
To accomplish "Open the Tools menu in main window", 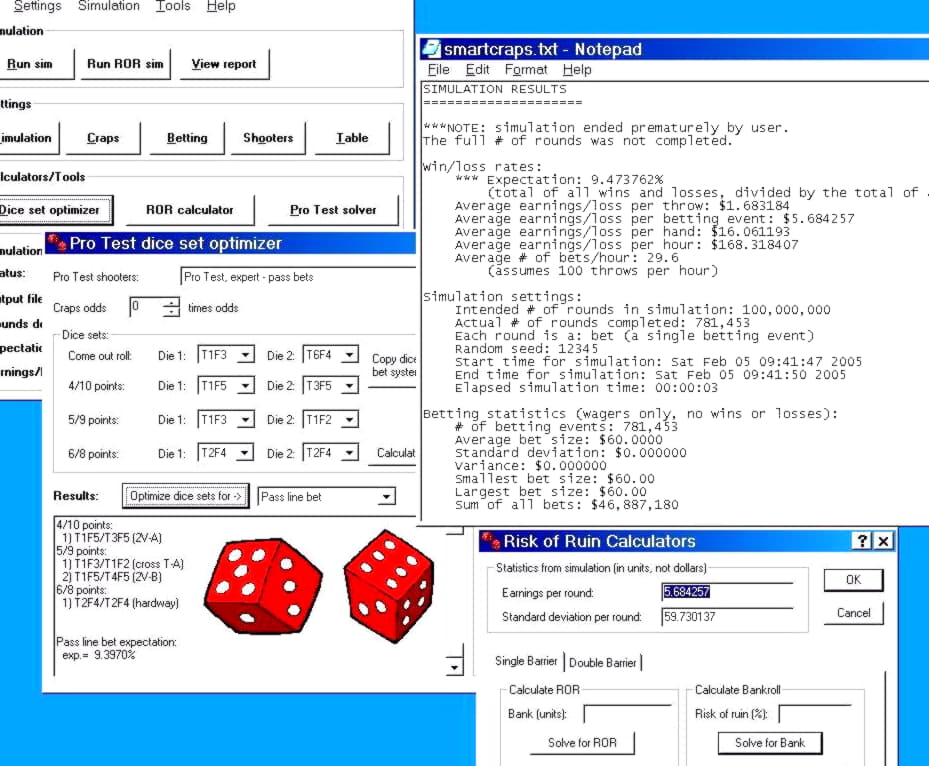I will click(x=173, y=6).
